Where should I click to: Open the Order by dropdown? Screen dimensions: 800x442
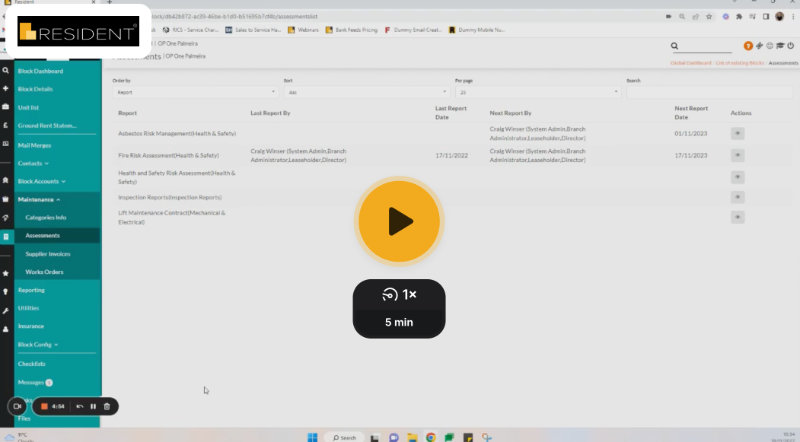coord(194,92)
